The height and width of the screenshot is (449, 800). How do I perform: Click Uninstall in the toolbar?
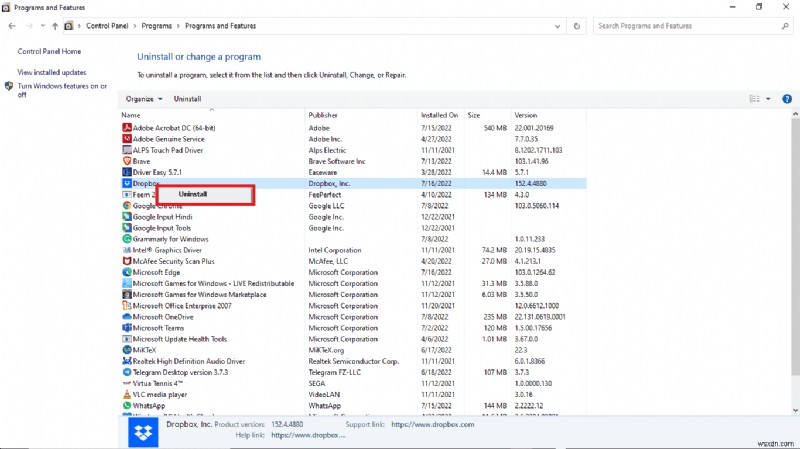[x=187, y=99]
